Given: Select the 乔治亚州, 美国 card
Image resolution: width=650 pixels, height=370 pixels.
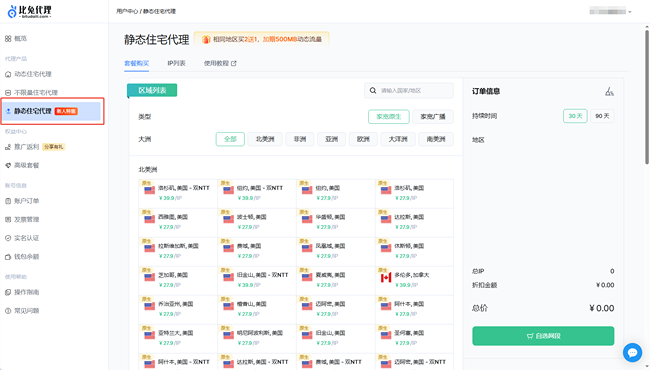Looking at the screenshot, I should pos(178,310).
